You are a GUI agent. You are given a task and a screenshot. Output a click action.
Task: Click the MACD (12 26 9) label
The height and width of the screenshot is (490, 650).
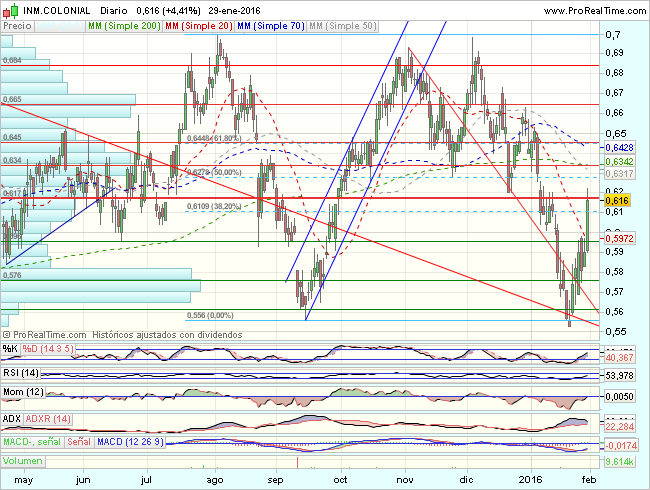pos(130,442)
